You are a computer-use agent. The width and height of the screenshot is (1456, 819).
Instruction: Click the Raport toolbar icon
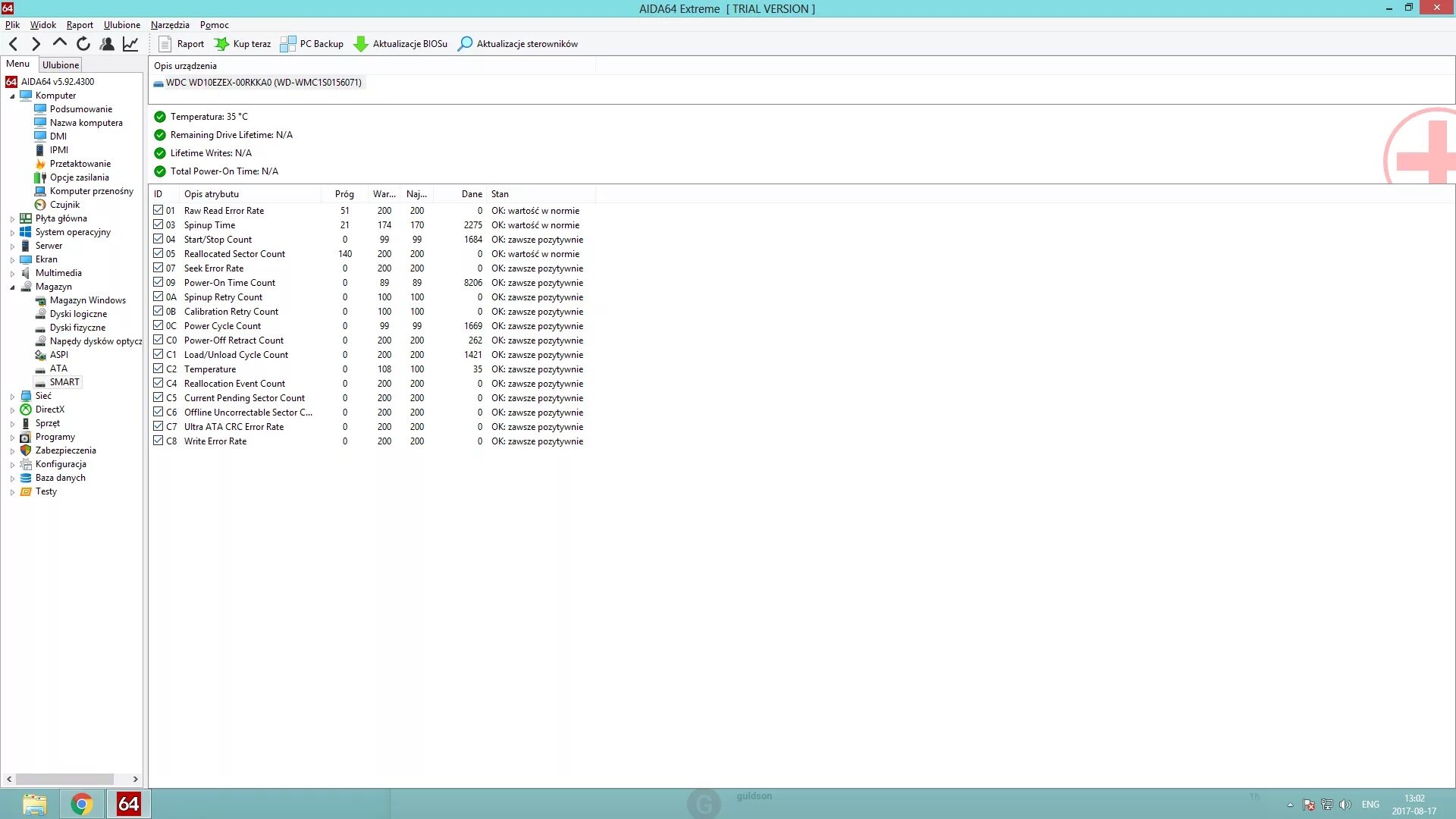165,44
